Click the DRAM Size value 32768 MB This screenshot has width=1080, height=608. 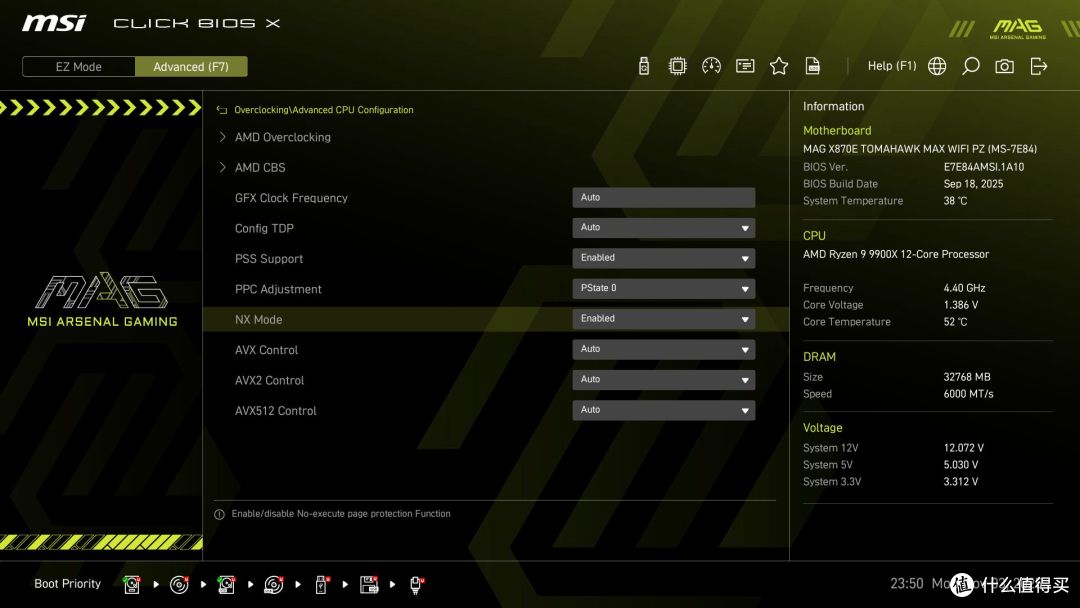pyautogui.click(x=967, y=377)
